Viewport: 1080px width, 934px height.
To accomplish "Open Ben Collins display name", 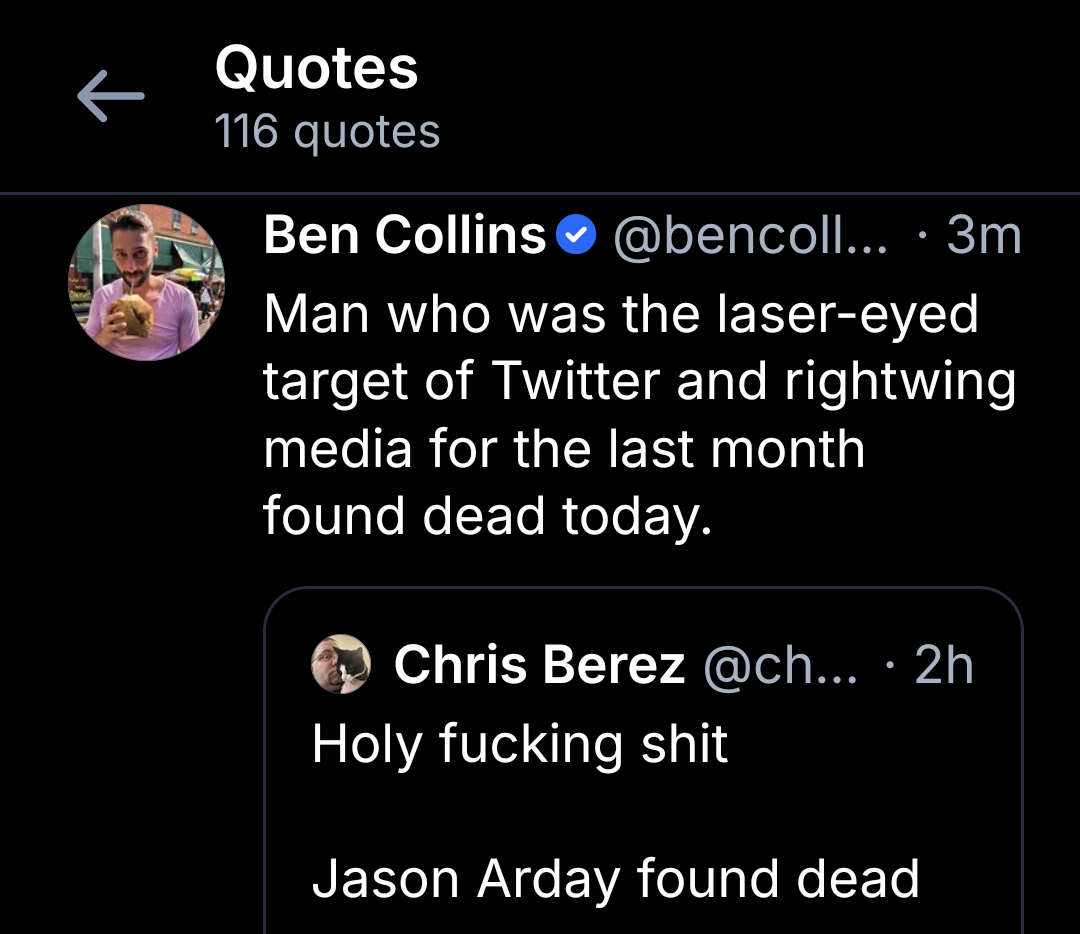I will (x=405, y=235).
